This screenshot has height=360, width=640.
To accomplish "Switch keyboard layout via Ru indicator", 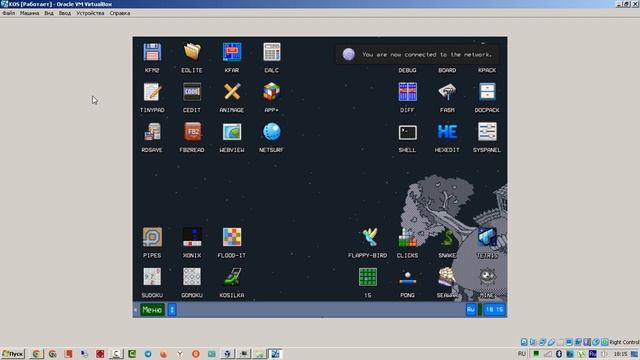I will point(471,309).
